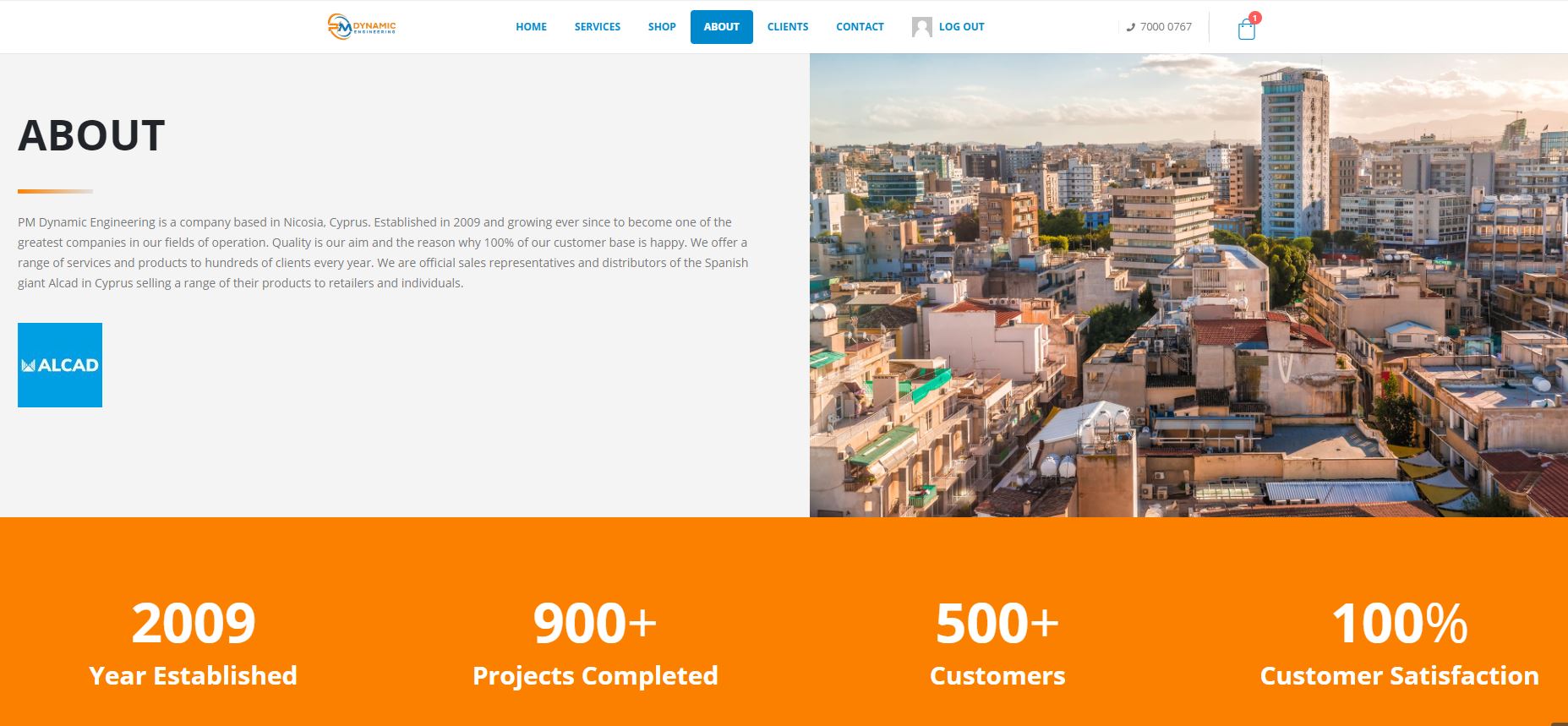The image size is (1568, 726).
Task: Click the Nicosia cityscape photo
Action: (1188, 286)
